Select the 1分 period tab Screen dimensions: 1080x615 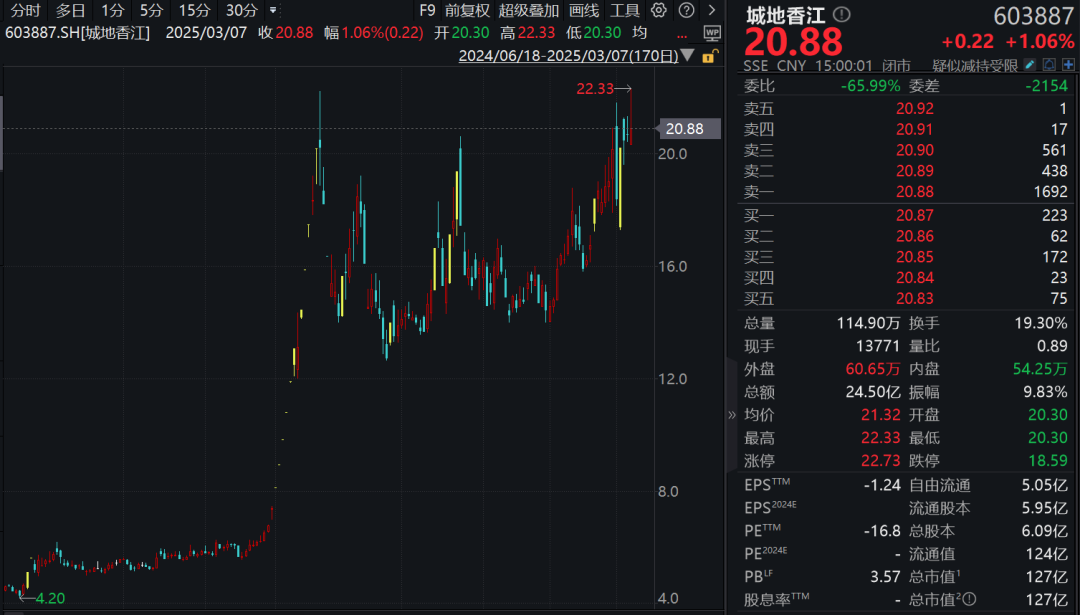(112, 10)
